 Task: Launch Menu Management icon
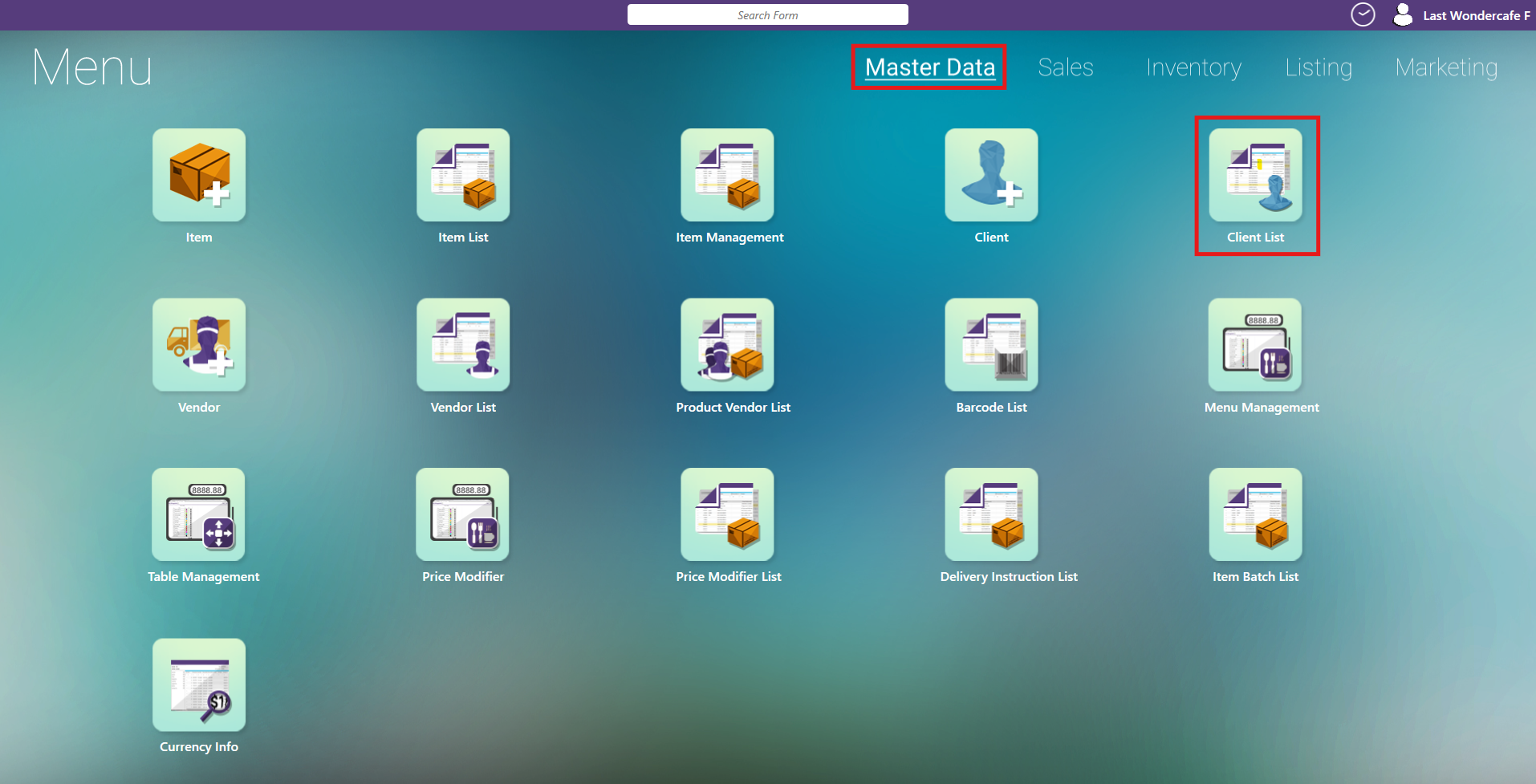click(x=1255, y=345)
